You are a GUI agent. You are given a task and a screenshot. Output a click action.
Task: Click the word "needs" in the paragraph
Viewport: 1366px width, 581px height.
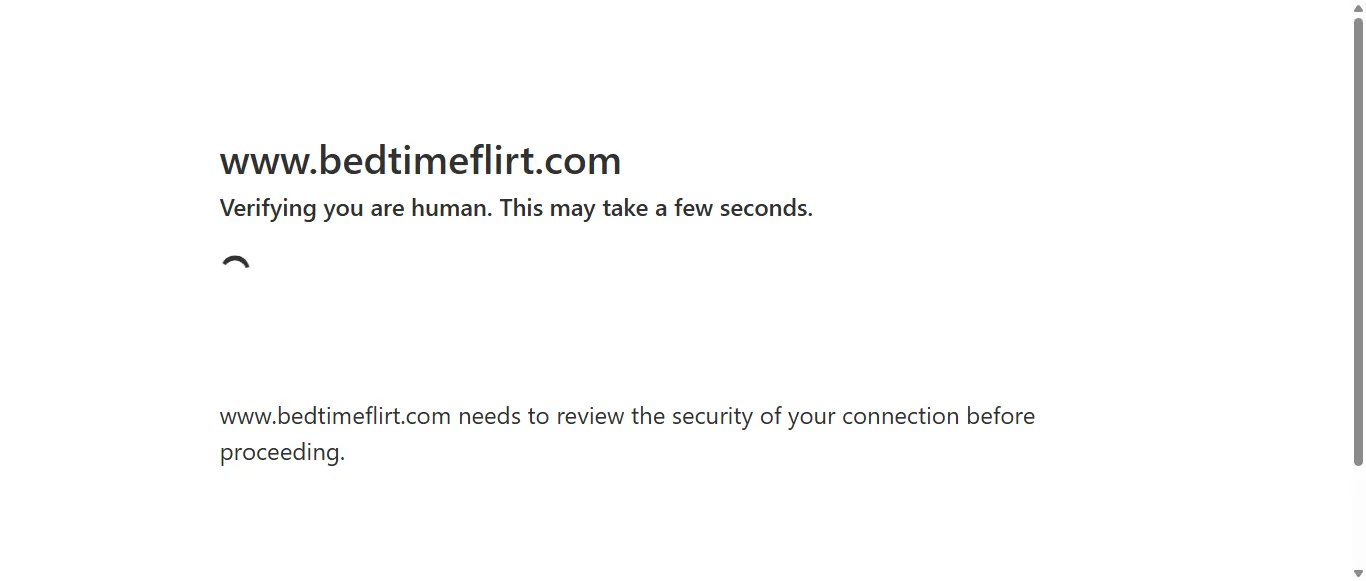point(489,416)
